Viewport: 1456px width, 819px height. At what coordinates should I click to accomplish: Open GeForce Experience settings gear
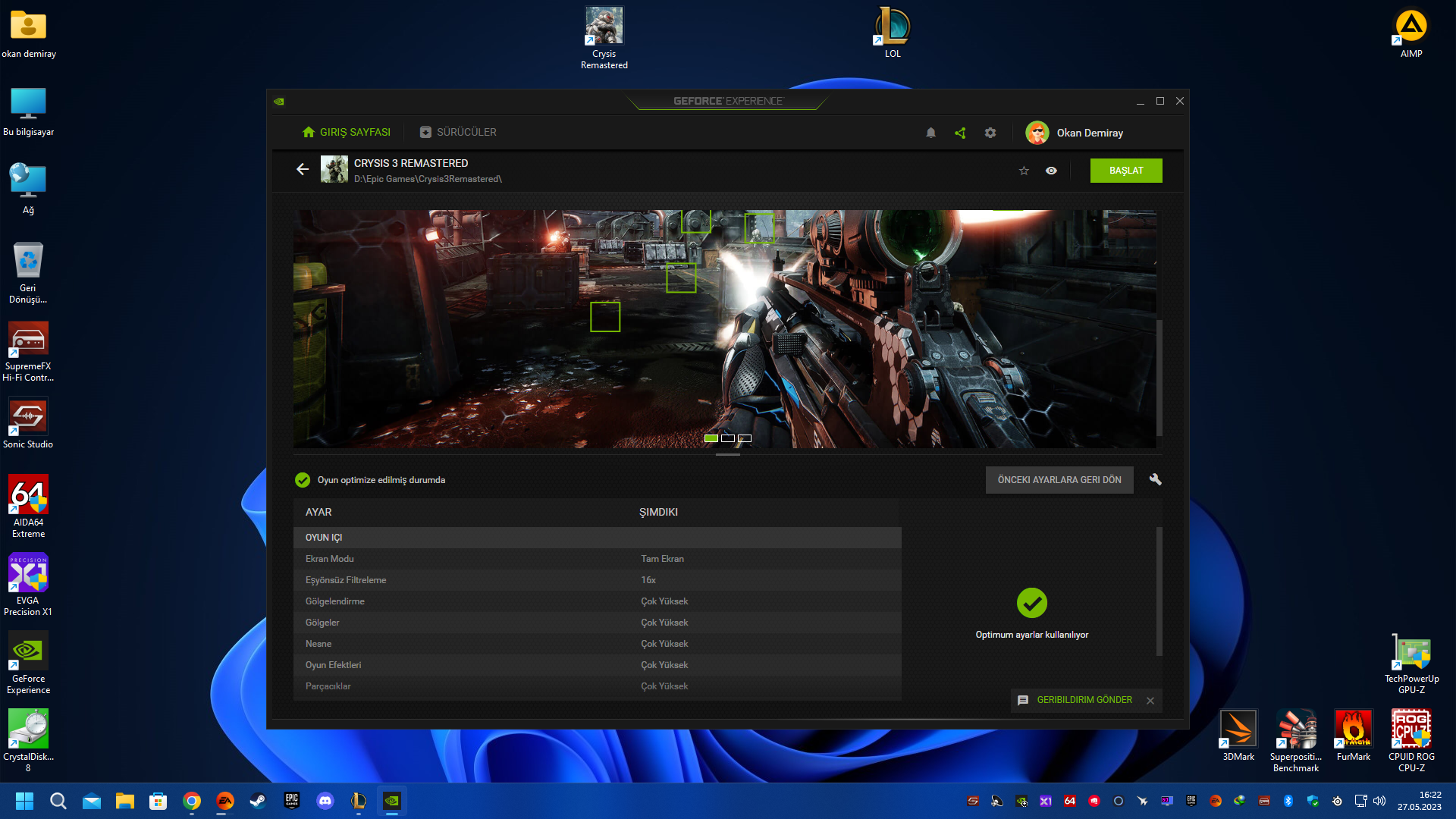tap(990, 133)
